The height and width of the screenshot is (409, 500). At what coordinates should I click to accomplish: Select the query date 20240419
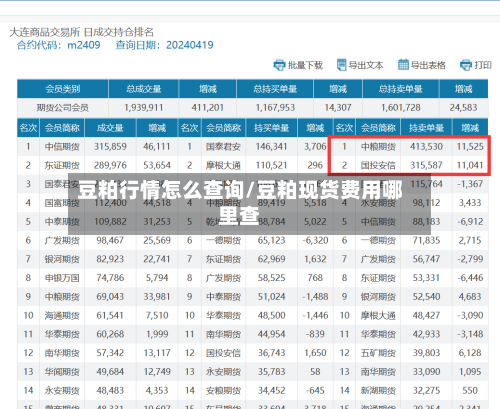point(190,45)
